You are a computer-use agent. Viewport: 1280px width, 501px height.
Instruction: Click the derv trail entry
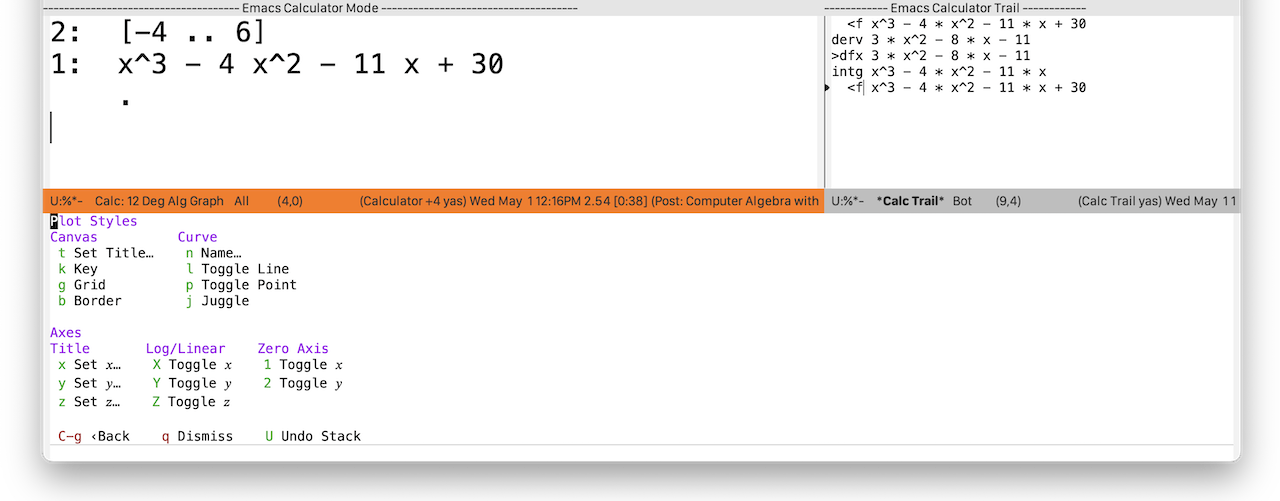click(x=931, y=40)
